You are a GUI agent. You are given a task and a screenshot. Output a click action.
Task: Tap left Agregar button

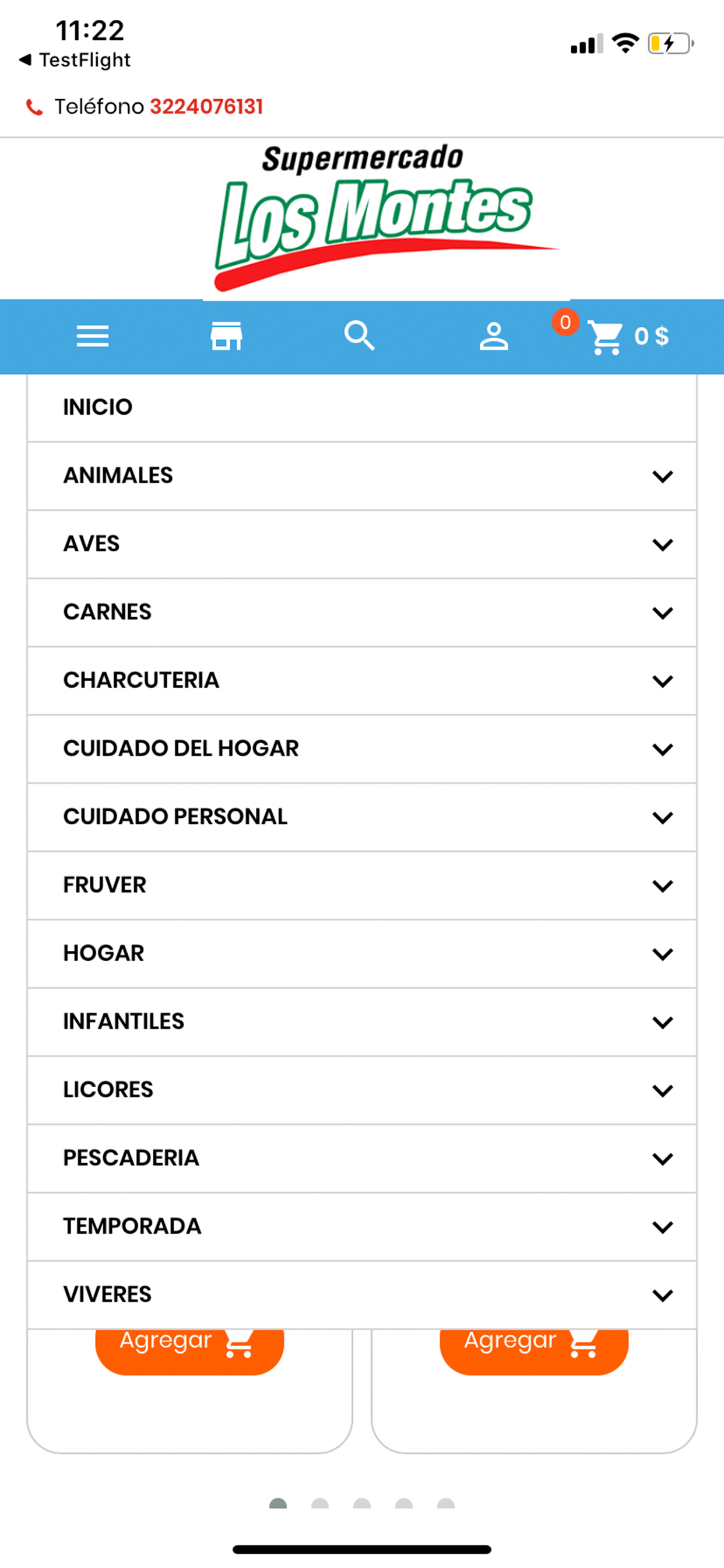tap(189, 1352)
